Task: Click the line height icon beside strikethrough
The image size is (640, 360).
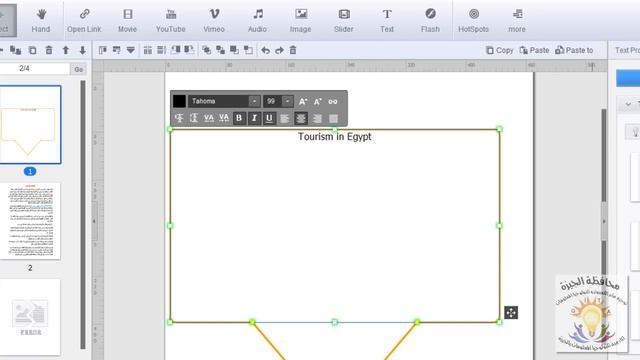Action: (x=194, y=118)
